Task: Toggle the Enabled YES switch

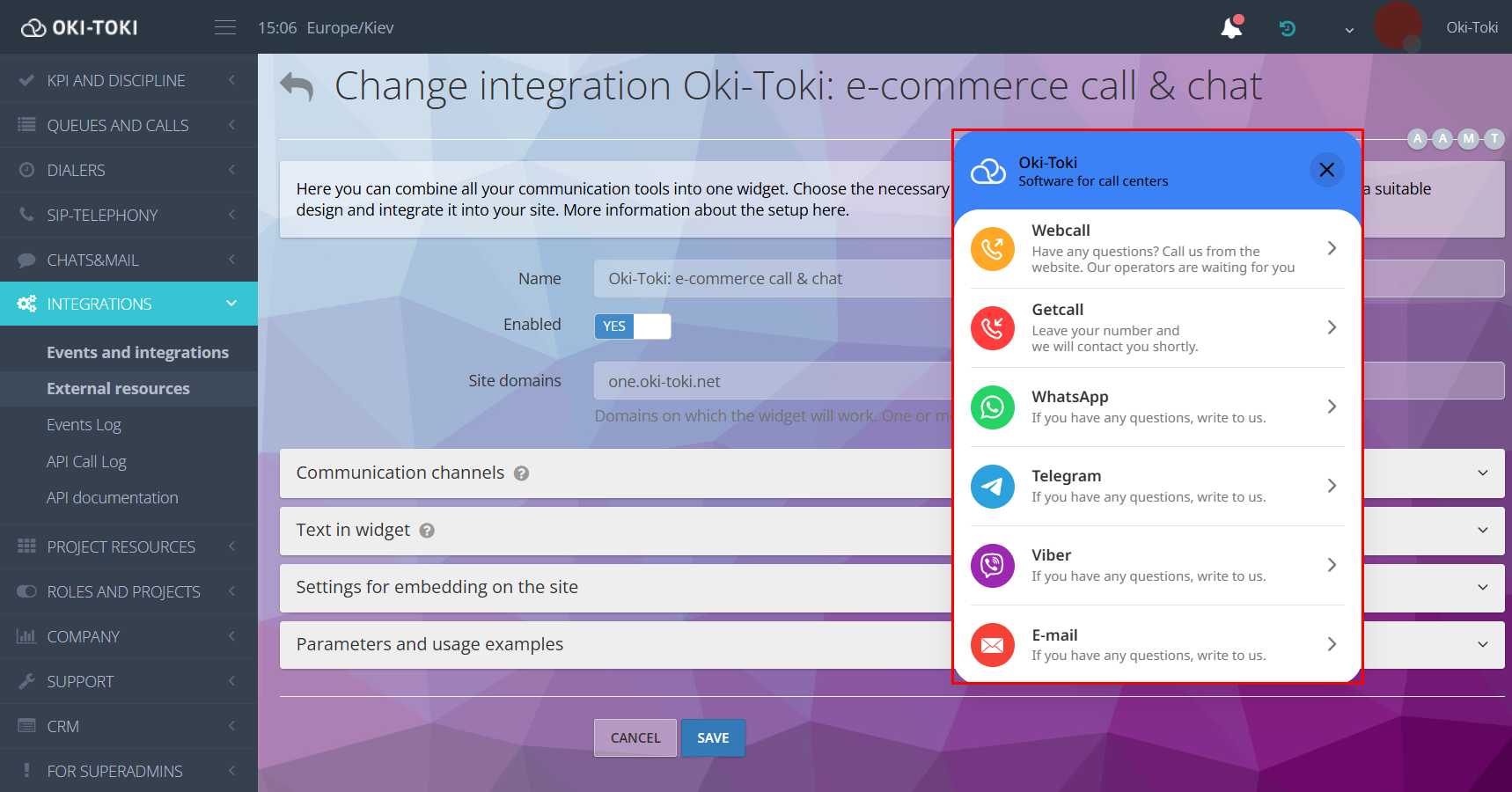Action: (632, 326)
